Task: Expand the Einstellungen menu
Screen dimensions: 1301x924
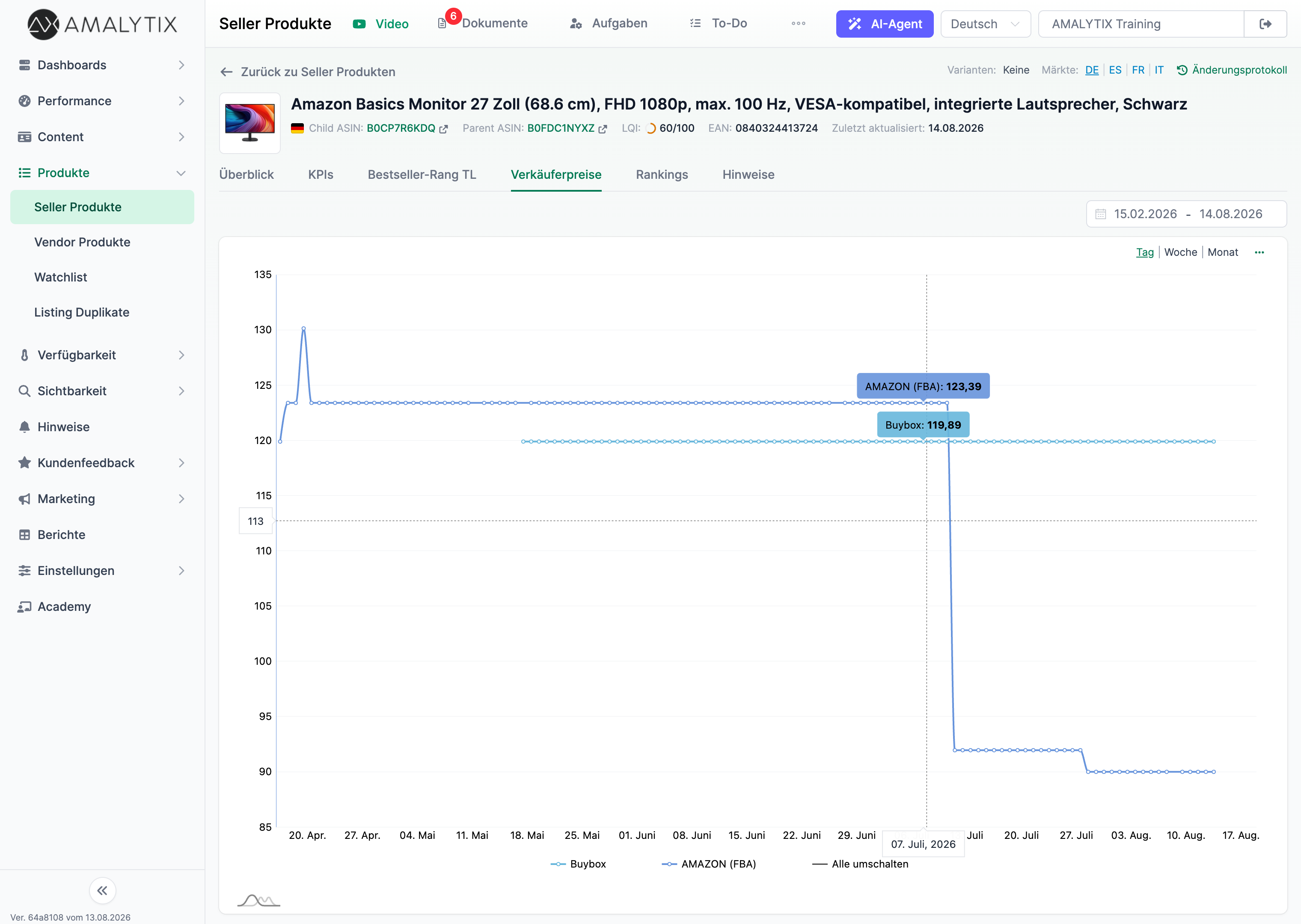Action: point(102,570)
